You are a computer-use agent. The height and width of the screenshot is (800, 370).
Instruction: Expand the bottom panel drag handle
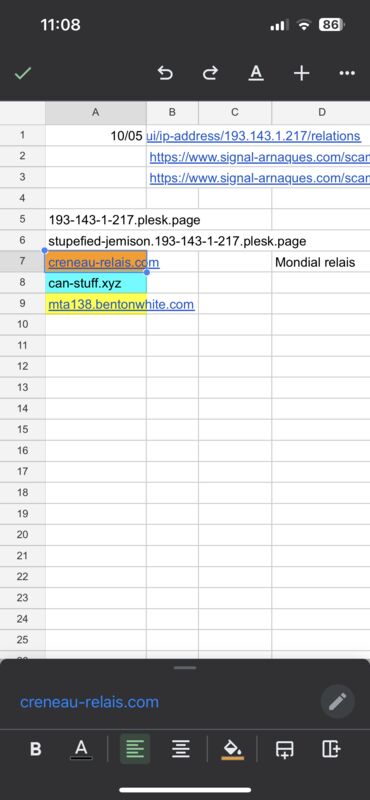click(x=185, y=667)
